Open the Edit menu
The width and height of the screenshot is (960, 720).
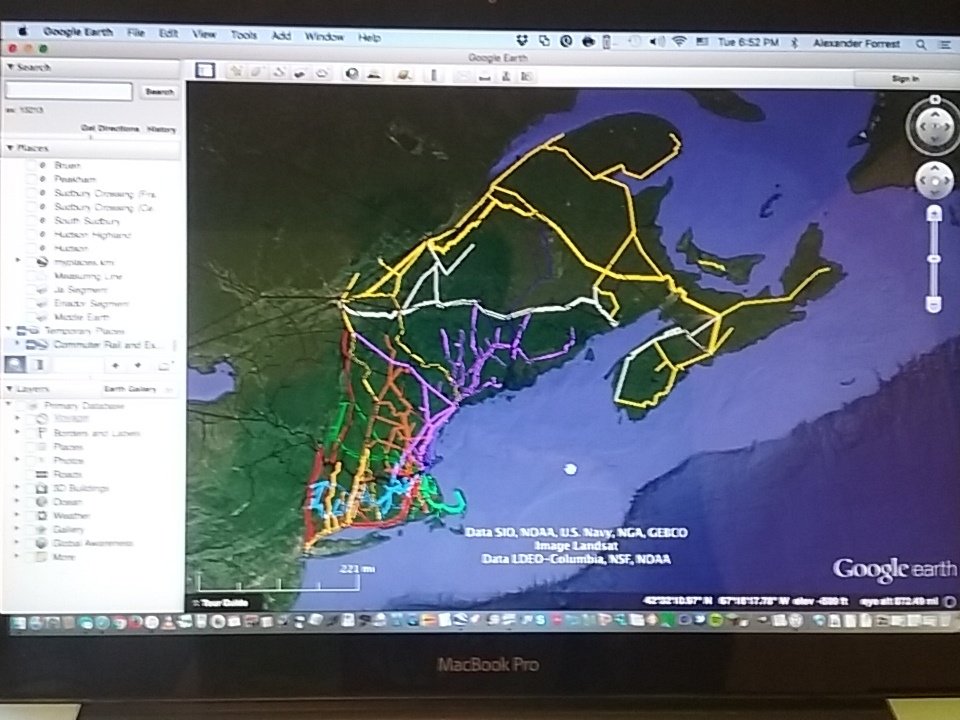(x=168, y=34)
